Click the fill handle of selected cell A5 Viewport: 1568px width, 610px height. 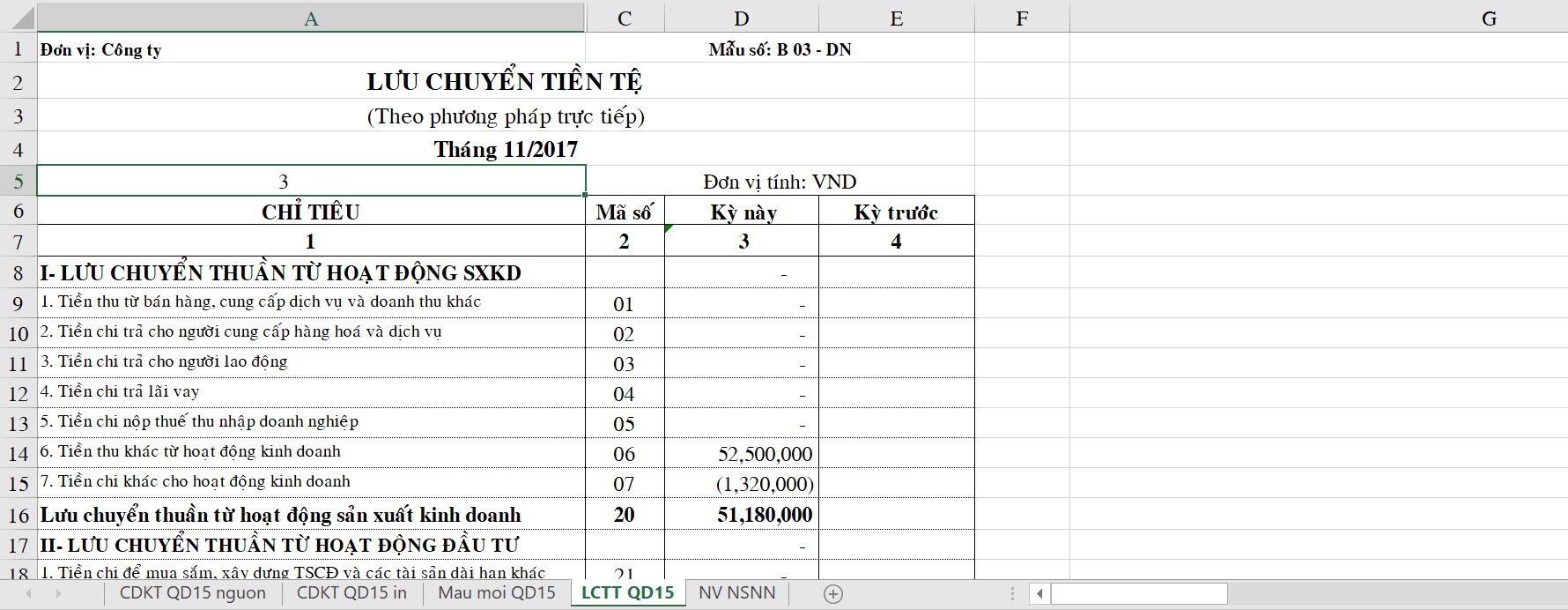click(x=585, y=195)
